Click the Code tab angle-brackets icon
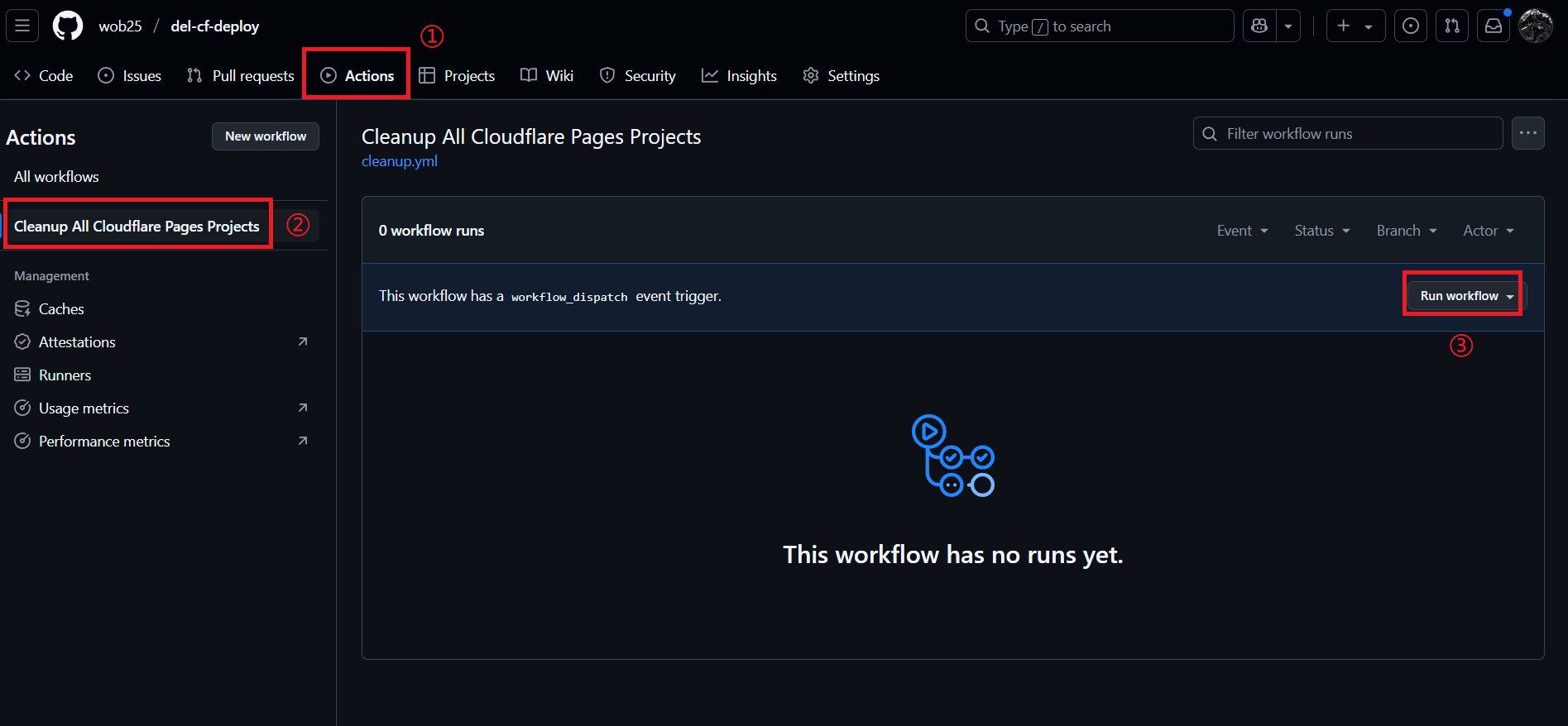 point(22,75)
